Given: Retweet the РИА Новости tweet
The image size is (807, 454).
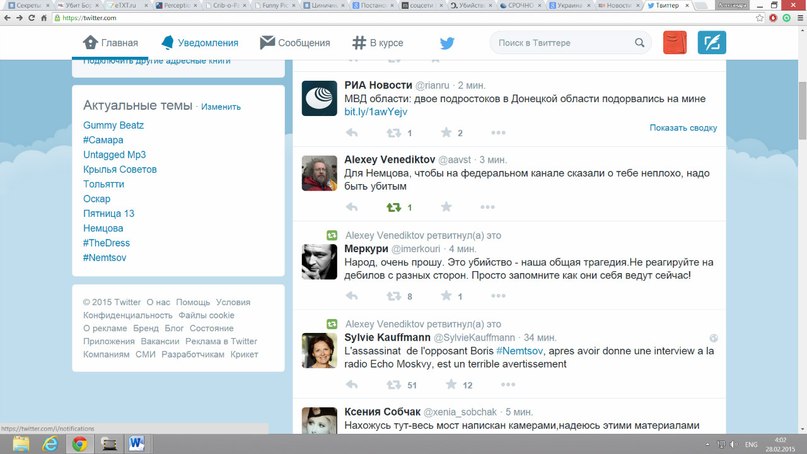Looking at the screenshot, I should [x=394, y=133].
